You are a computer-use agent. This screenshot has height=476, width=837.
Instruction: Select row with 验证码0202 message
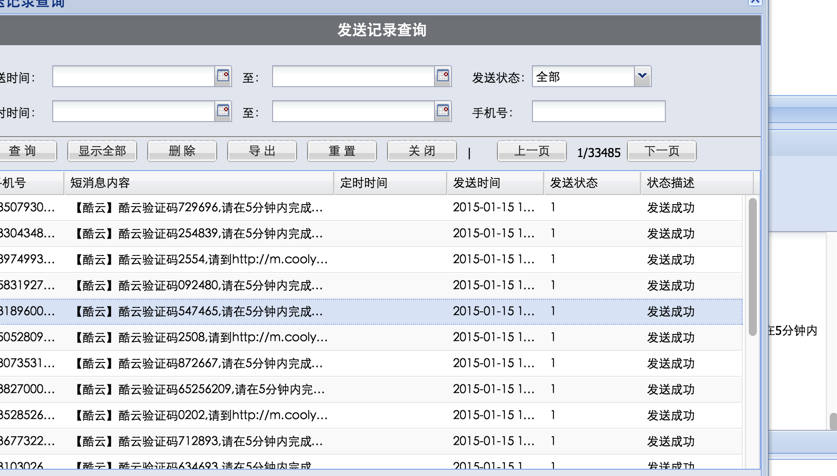[371, 415]
